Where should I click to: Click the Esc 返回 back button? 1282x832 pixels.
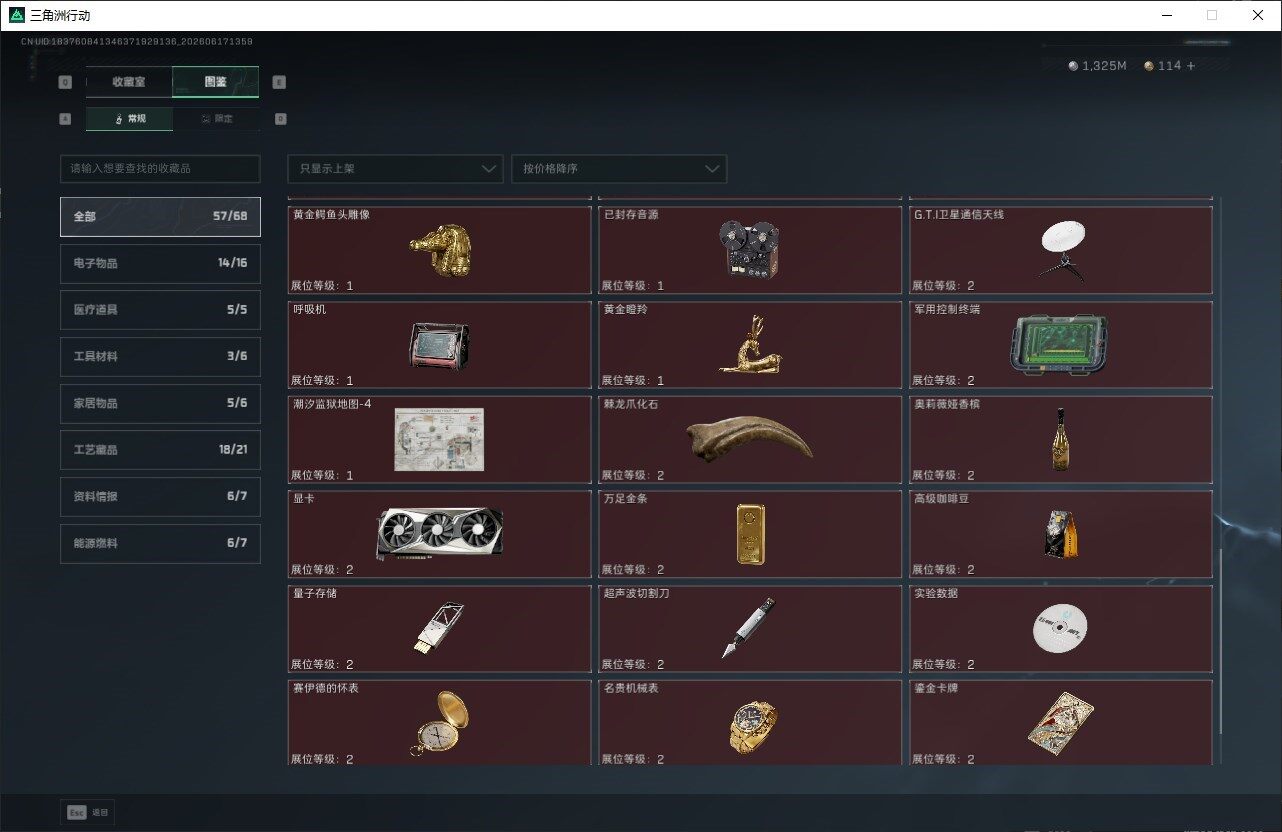click(x=88, y=812)
